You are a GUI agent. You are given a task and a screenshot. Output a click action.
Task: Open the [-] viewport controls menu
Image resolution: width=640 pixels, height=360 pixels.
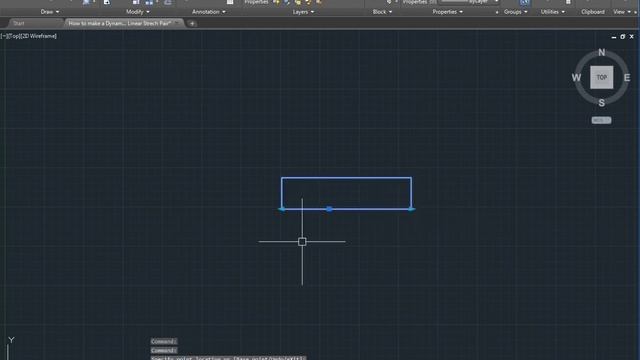tap(4, 36)
